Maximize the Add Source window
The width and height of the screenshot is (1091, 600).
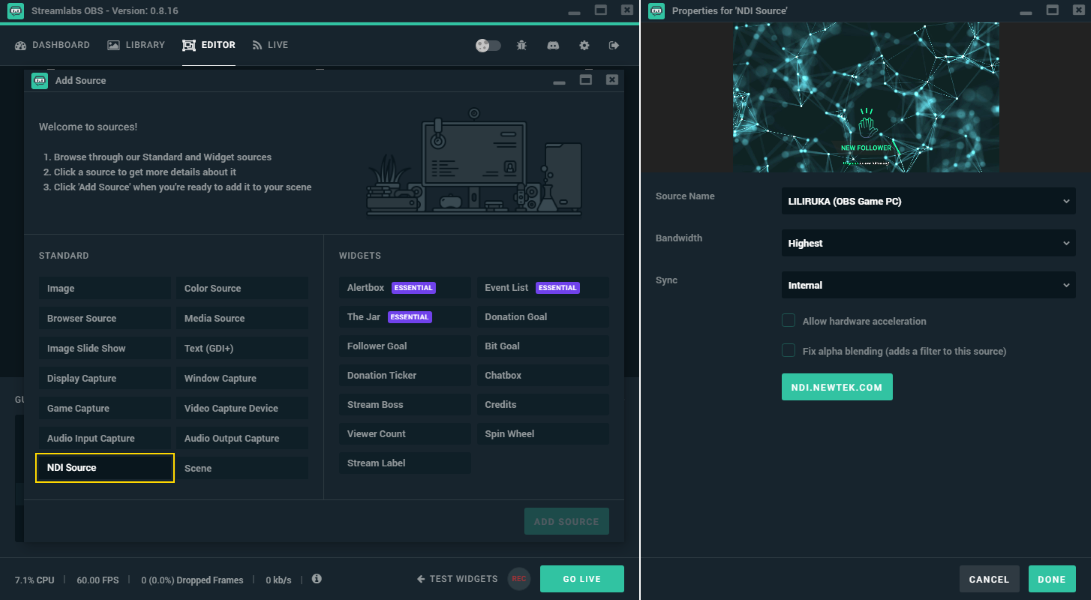586,80
